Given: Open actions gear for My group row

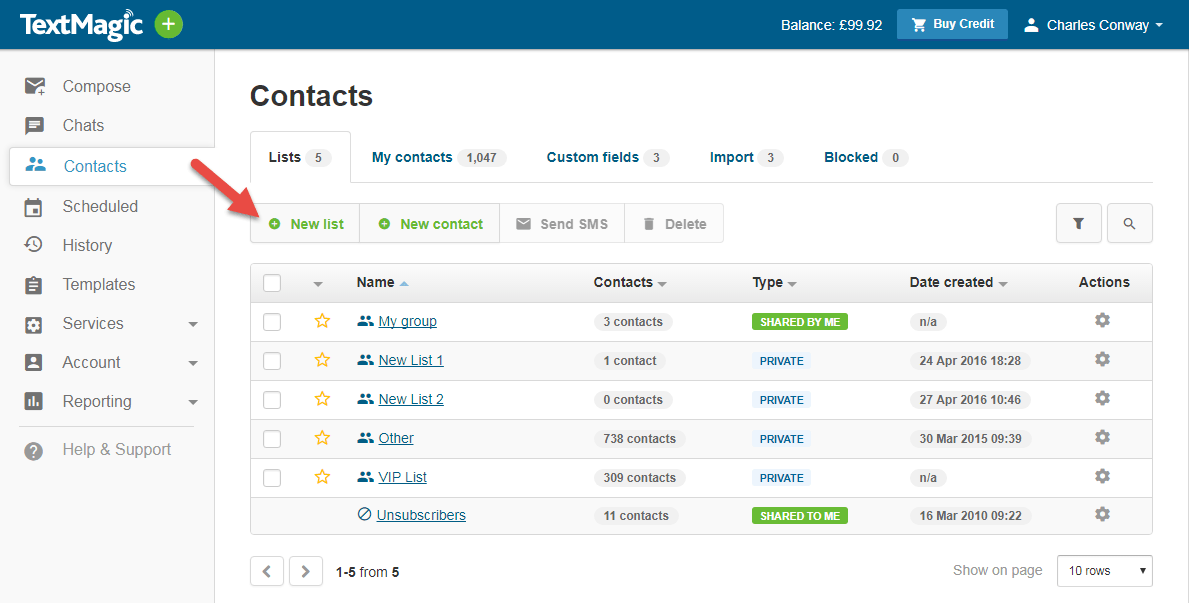Looking at the screenshot, I should (x=1102, y=320).
